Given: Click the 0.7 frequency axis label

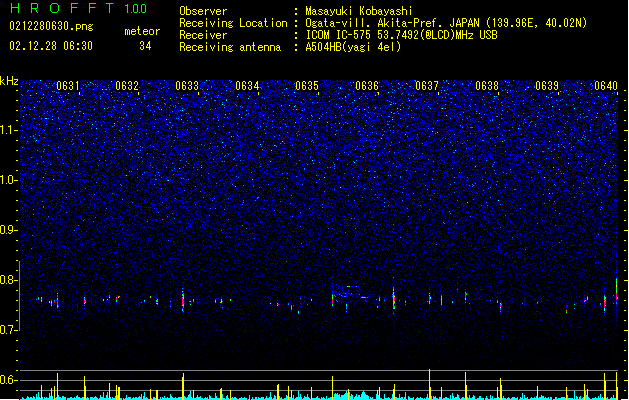Looking at the screenshot, I should (x=9, y=330).
